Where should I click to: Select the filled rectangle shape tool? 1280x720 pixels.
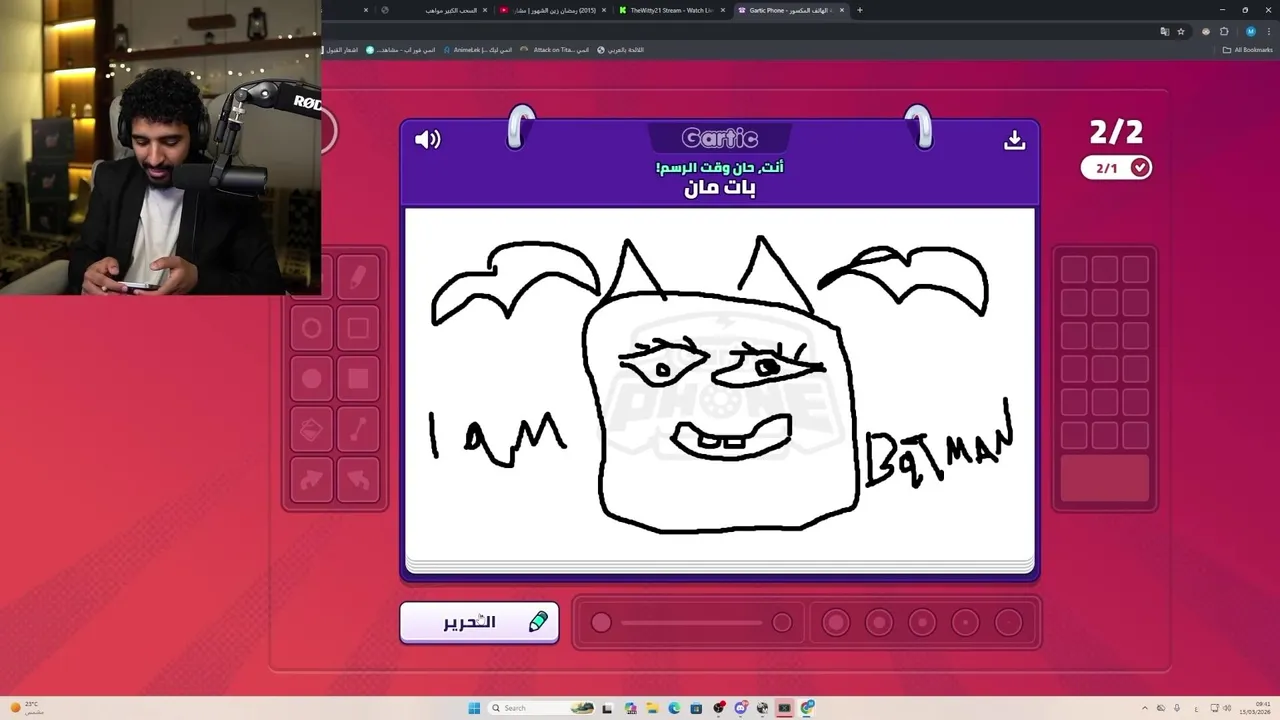358,379
